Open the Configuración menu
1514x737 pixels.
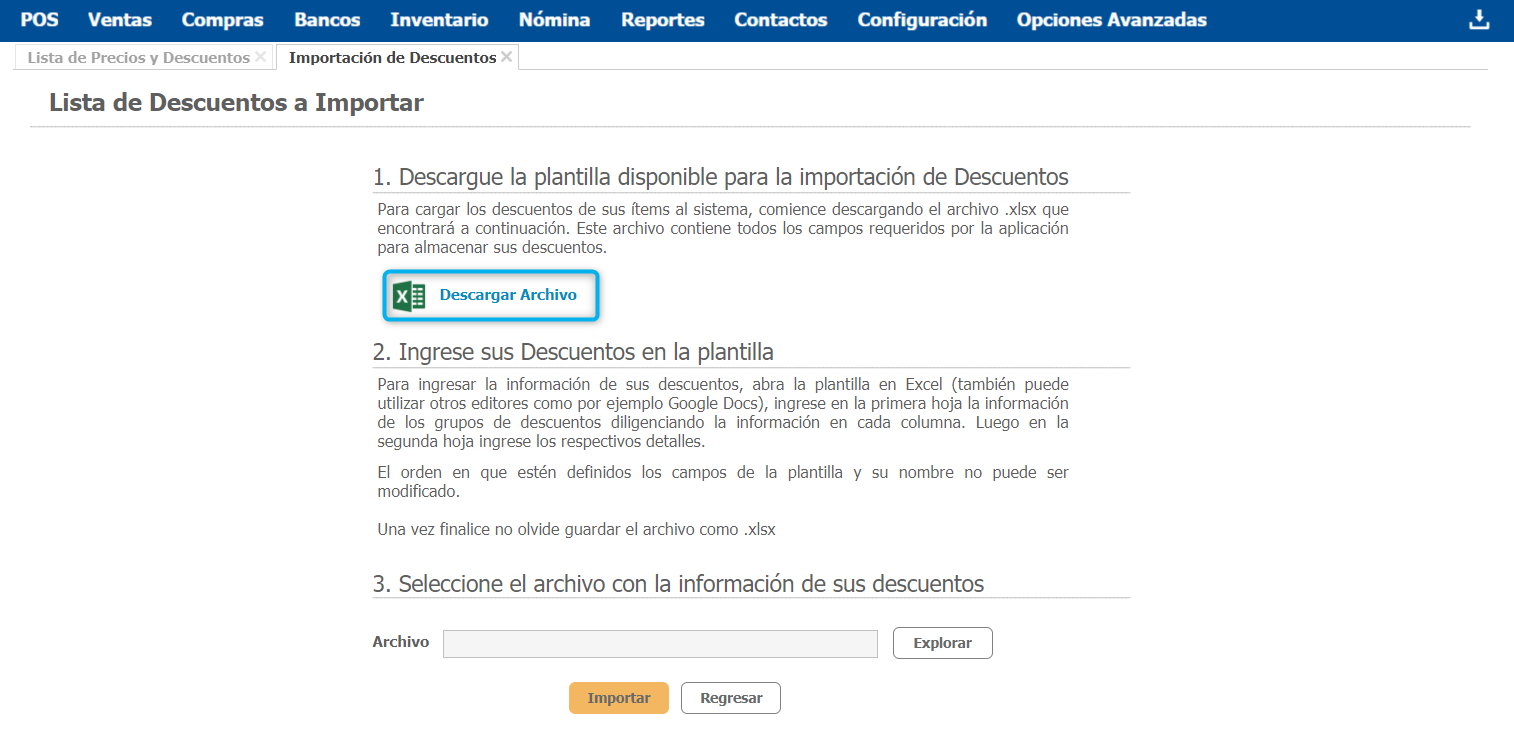921,20
